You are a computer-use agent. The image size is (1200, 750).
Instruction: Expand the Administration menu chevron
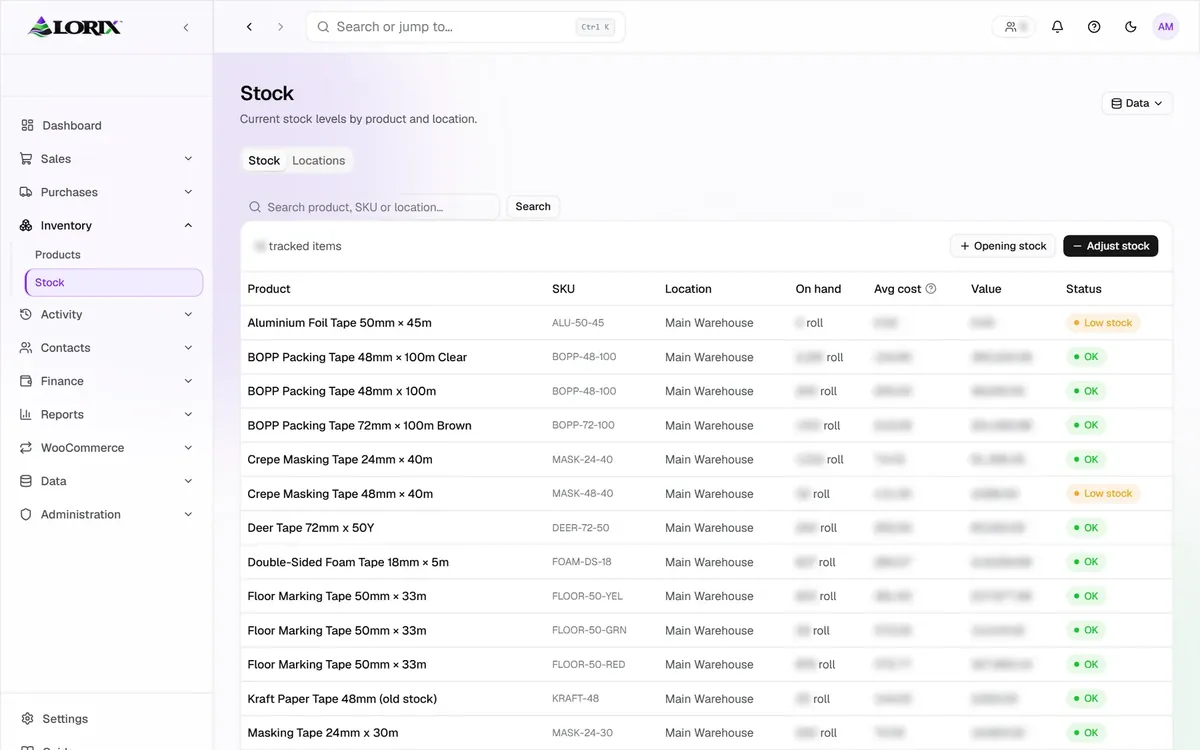(188, 514)
